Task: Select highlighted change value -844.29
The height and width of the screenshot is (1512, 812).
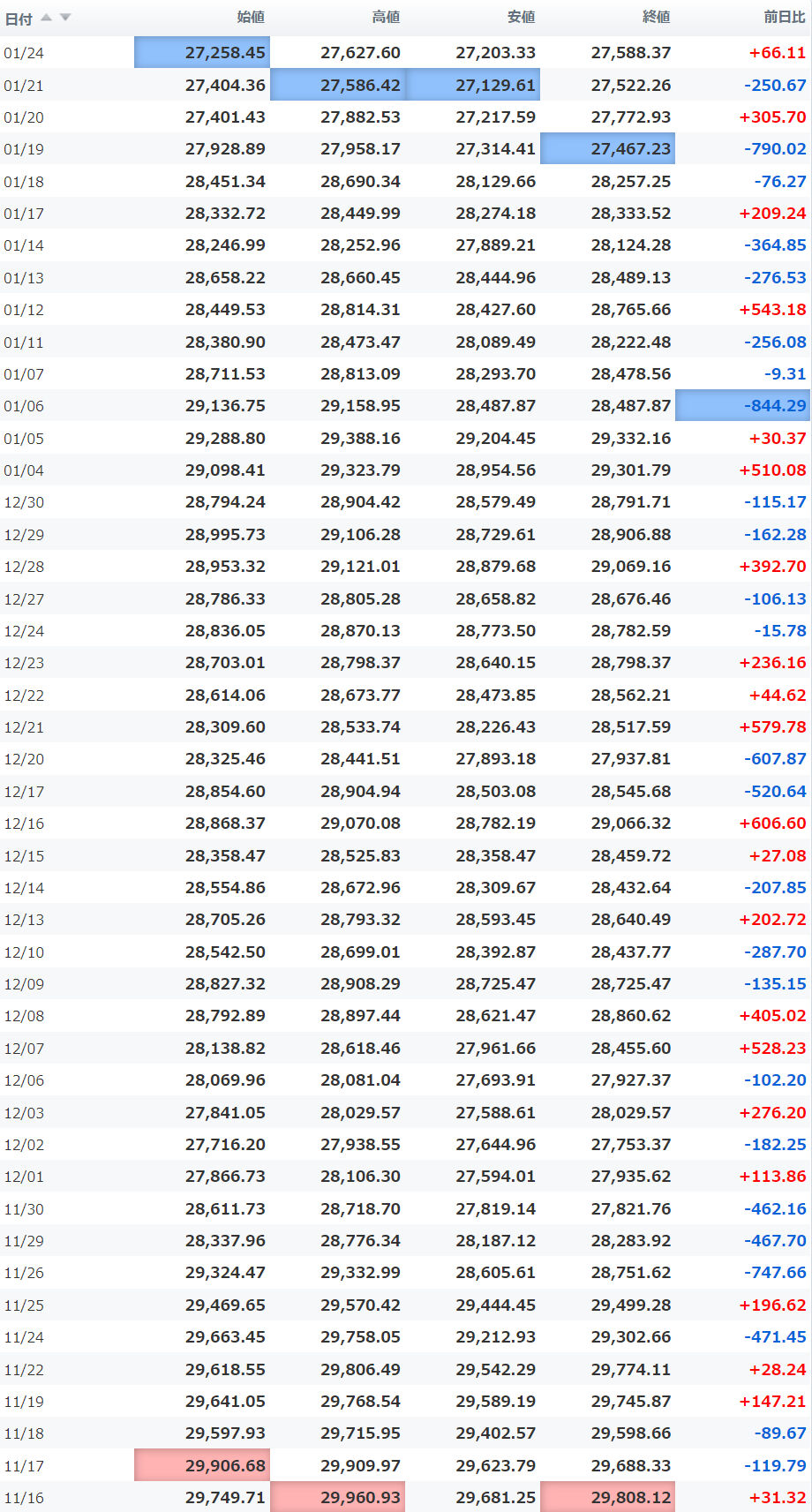Action: coord(742,406)
